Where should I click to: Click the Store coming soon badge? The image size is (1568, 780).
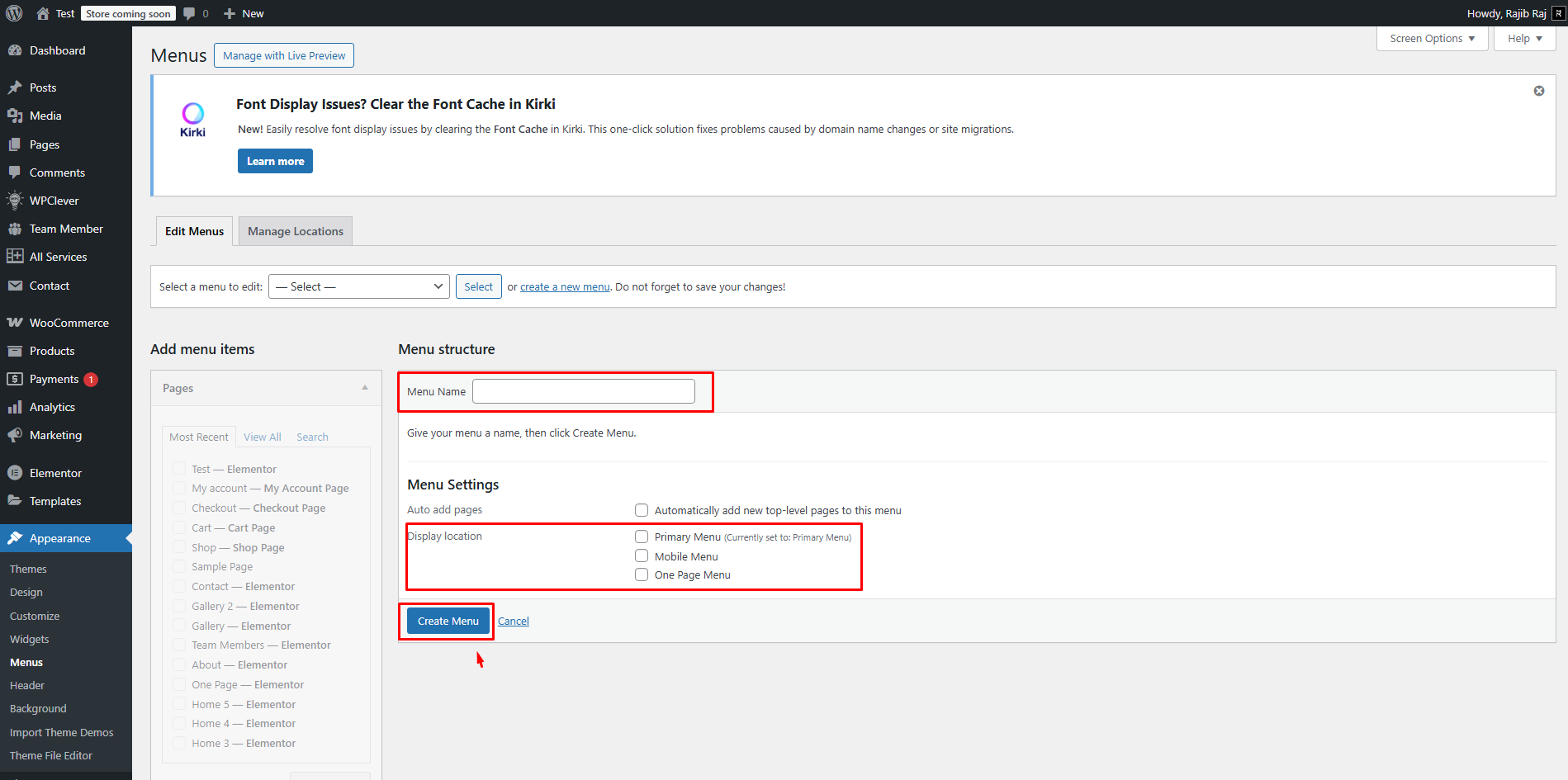pyautogui.click(x=128, y=13)
